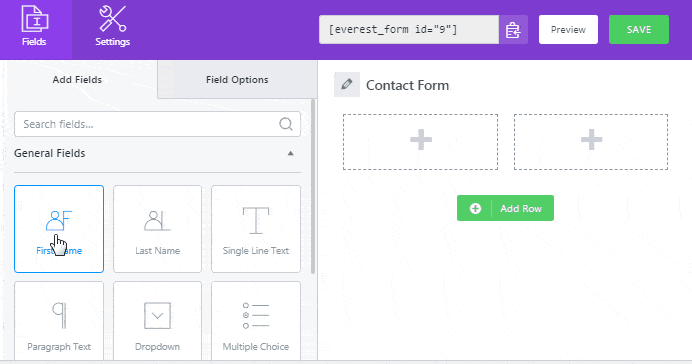Open the Fields panel icon
The height and width of the screenshot is (364, 692).
[34, 19]
